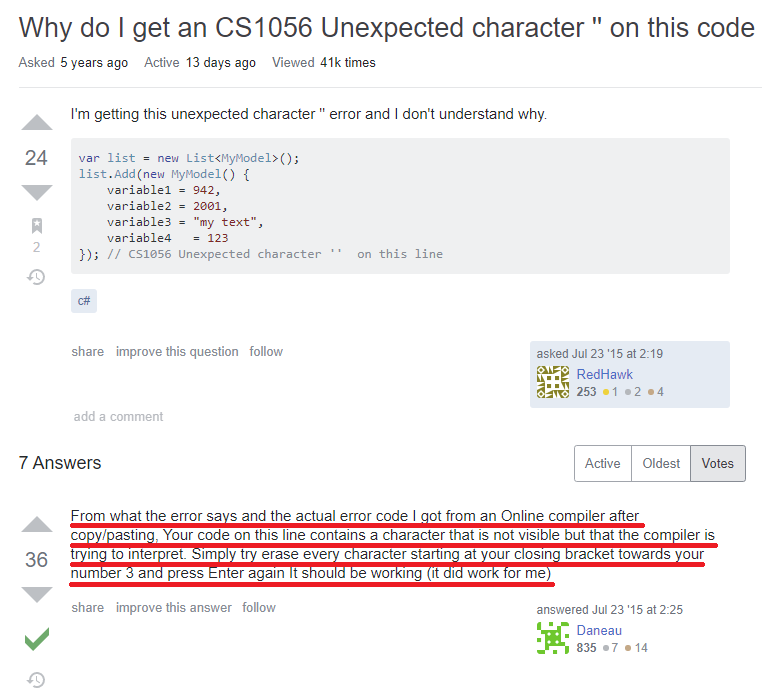
Task: Open the c# tag
Action: [84, 301]
